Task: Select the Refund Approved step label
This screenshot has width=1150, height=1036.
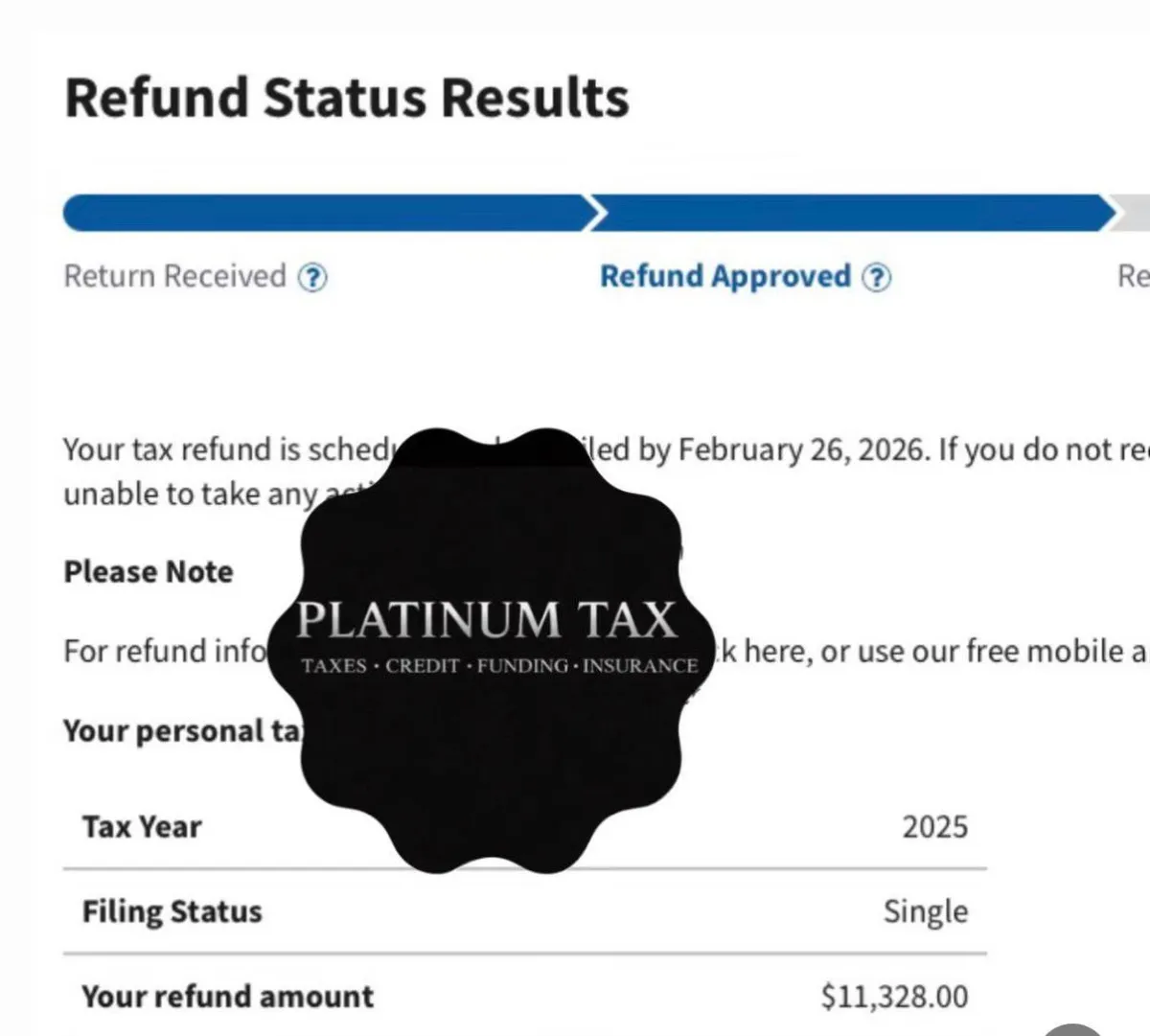Action: tap(724, 277)
